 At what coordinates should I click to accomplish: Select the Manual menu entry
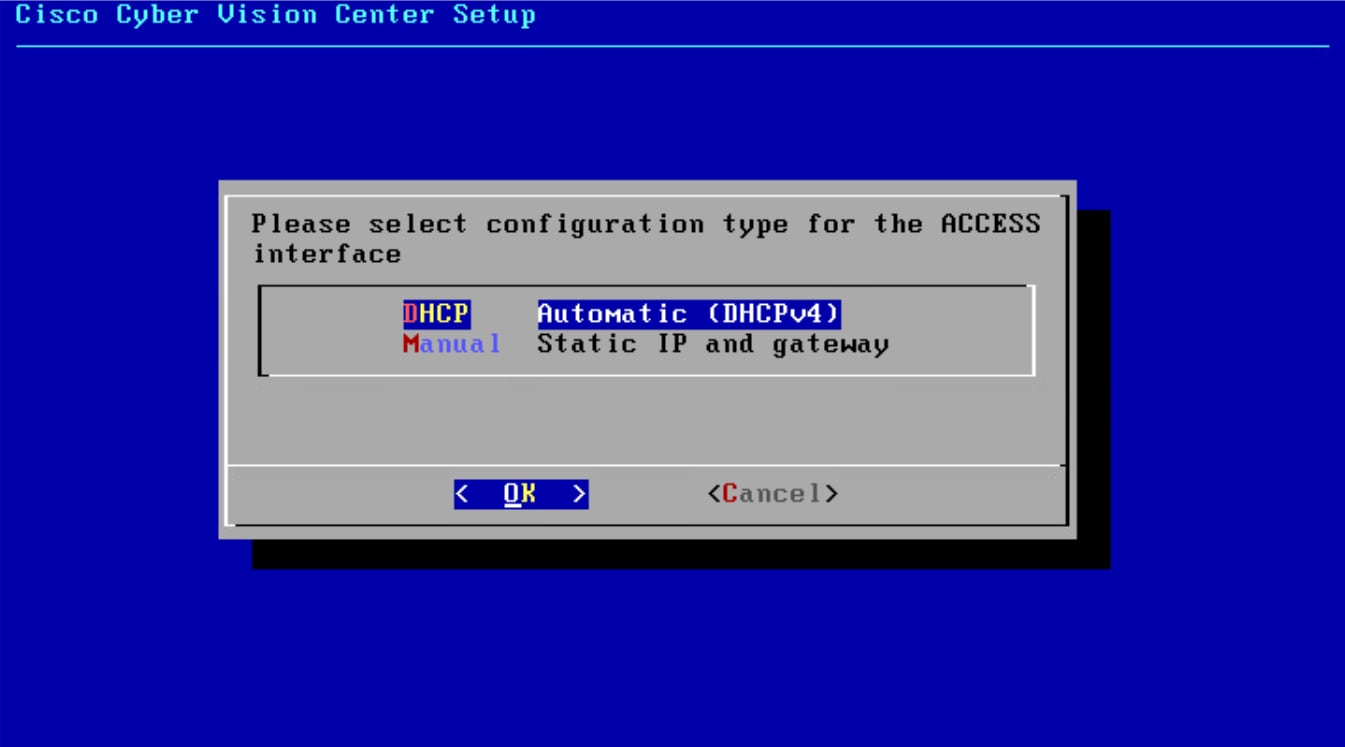(x=452, y=344)
